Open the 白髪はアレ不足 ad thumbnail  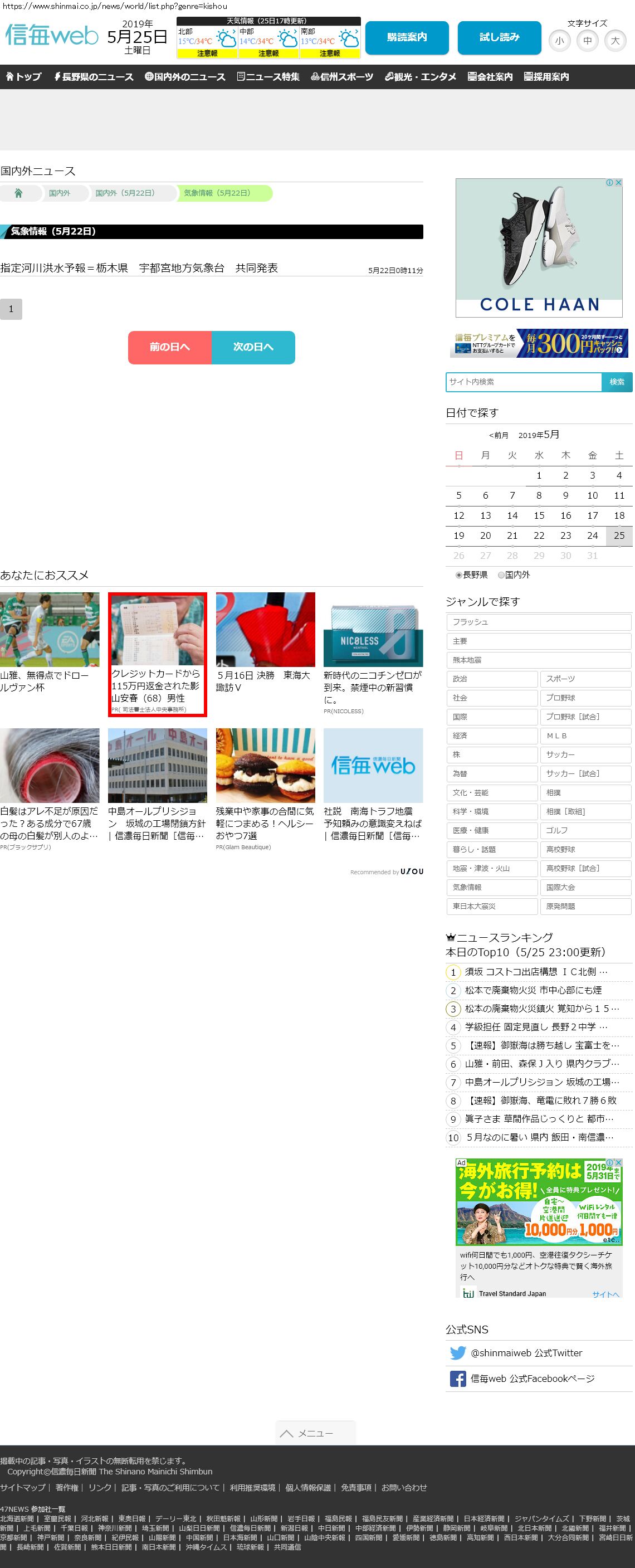49,766
